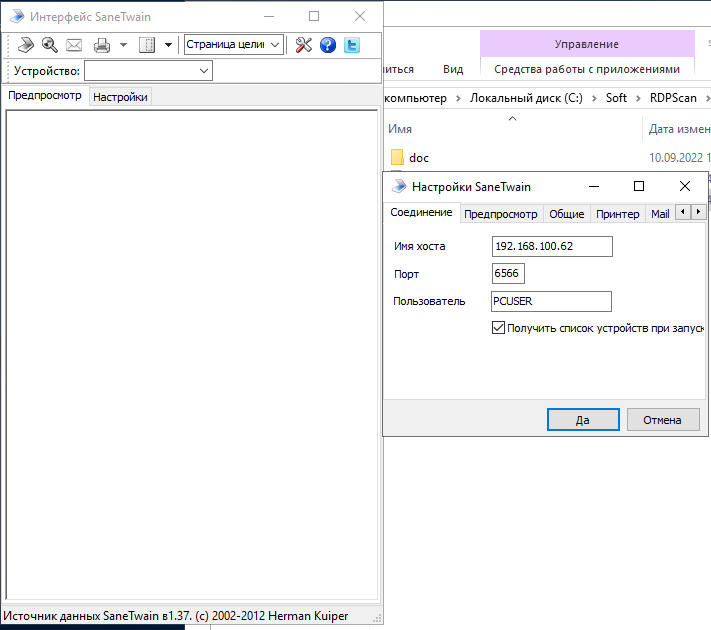Switch to the 'Настройки' tab in main window
This screenshot has width=711, height=630.
click(120, 97)
